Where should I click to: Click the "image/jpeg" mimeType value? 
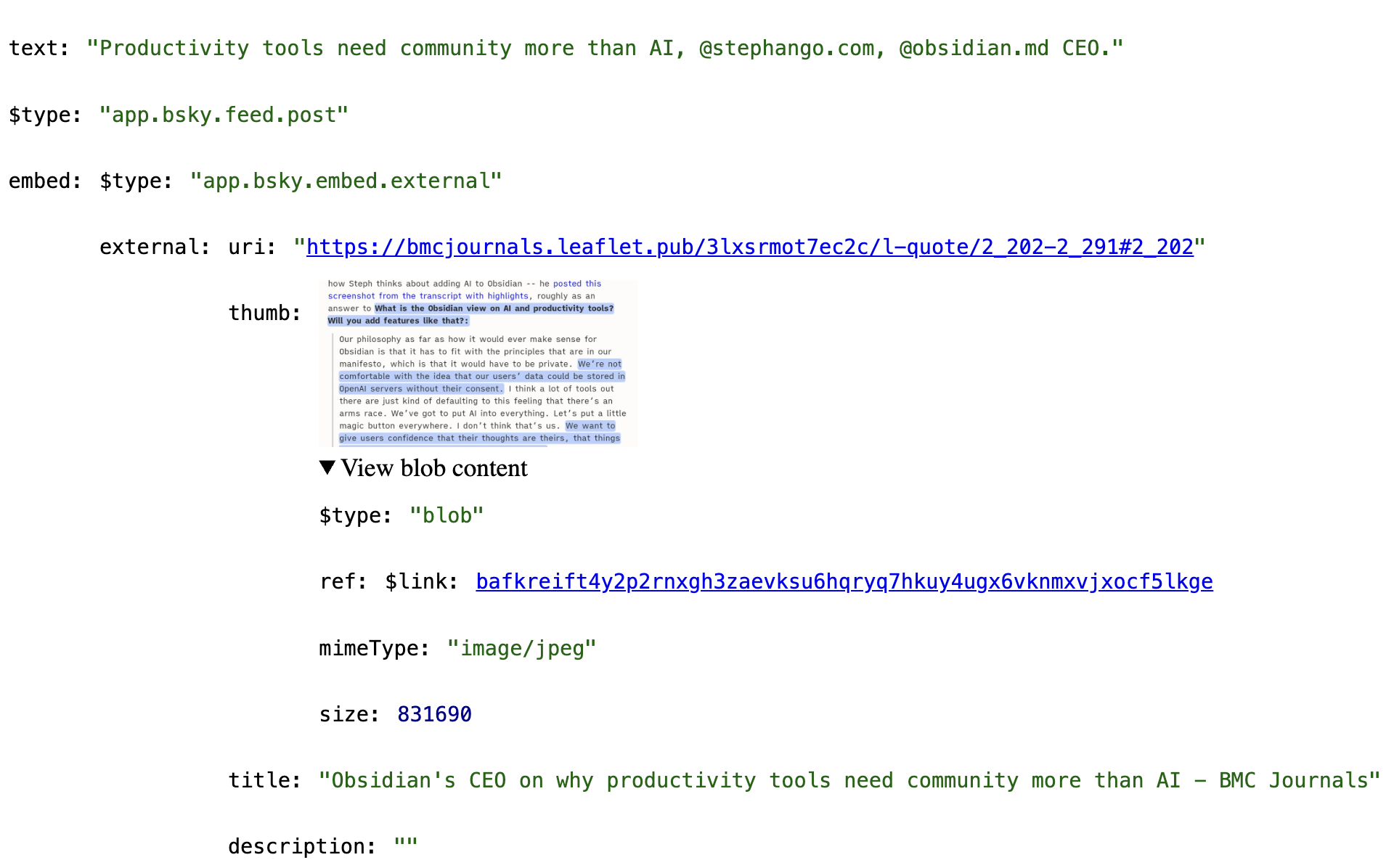pyautogui.click(x=521, y=649)
